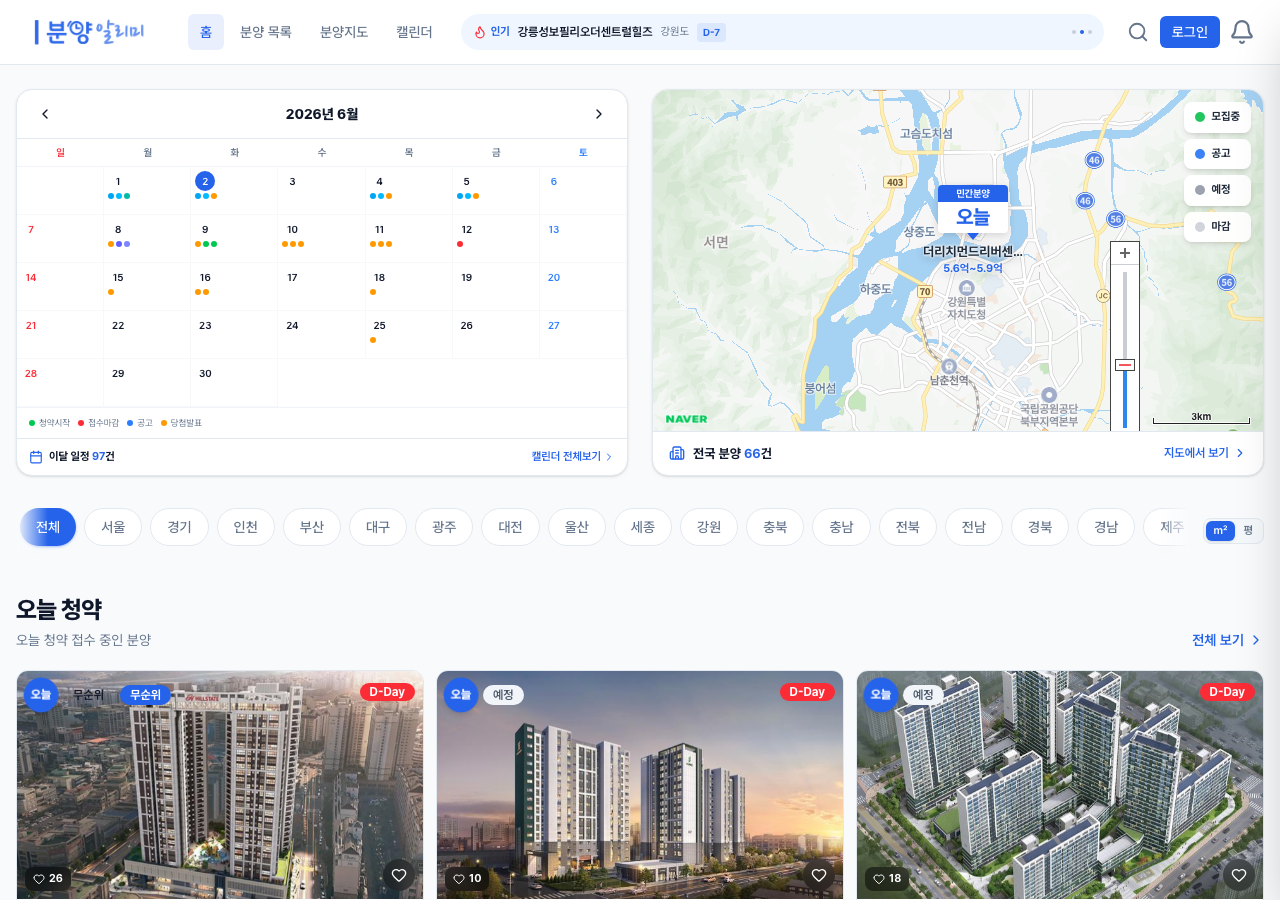The width and height of the screenshot is (1280, 900).
Task: Toggle the 마감 map legend filter
Action: [x=1217, y=227]
